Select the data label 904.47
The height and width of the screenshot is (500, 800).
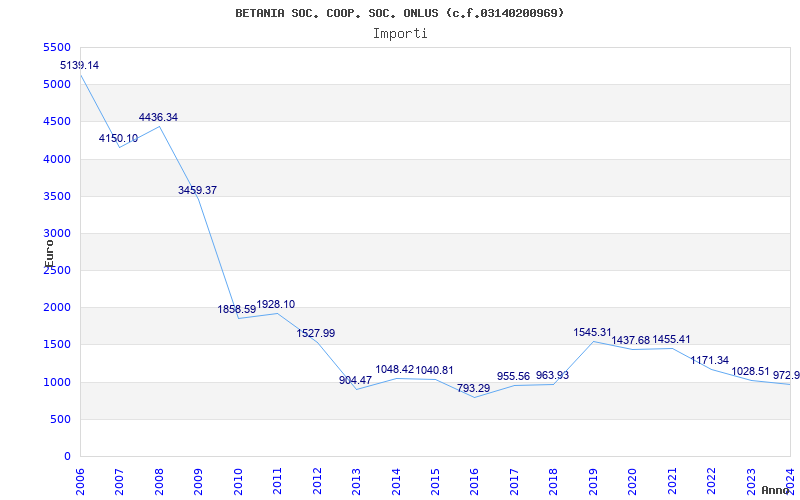pos(356,380)
